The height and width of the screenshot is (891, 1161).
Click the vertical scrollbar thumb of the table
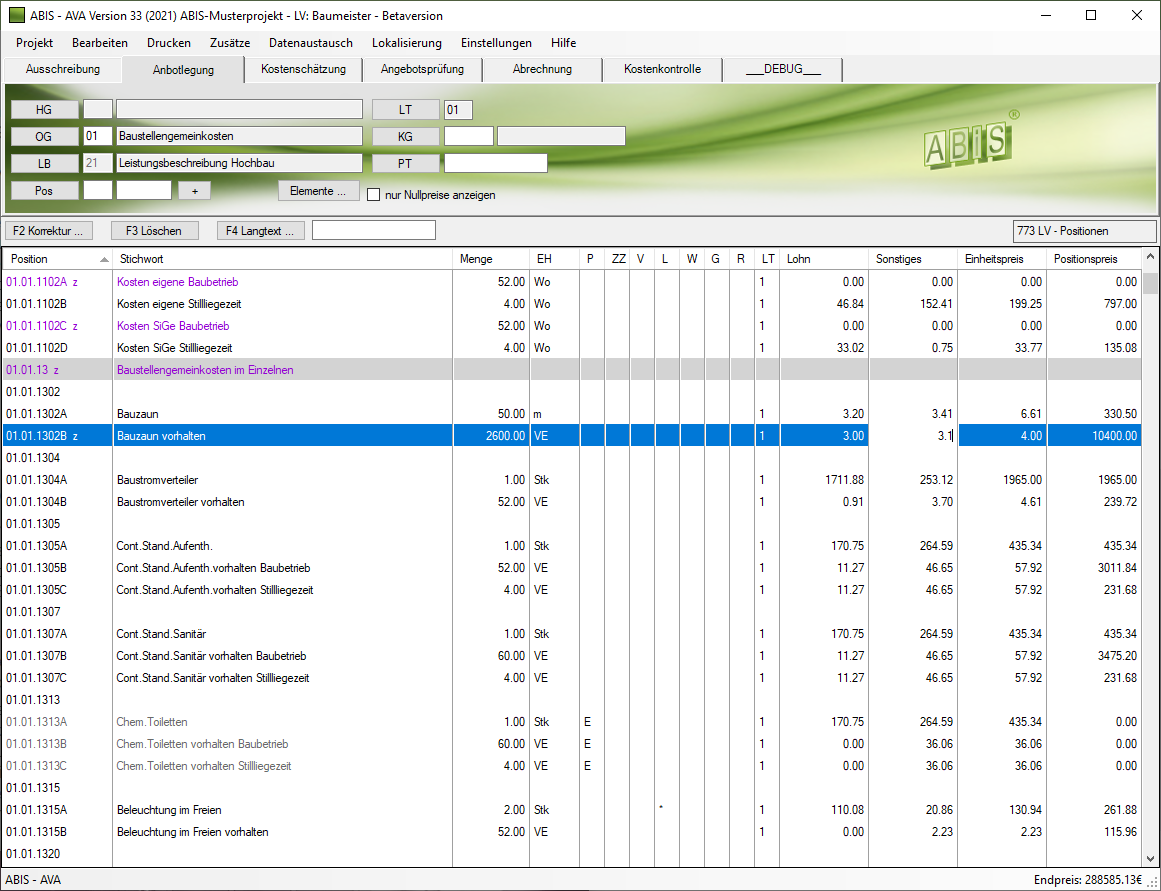click(x=1150, y=283)
